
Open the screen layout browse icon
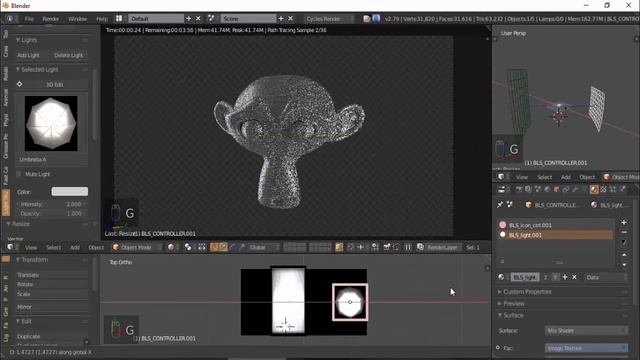point(119,18)
